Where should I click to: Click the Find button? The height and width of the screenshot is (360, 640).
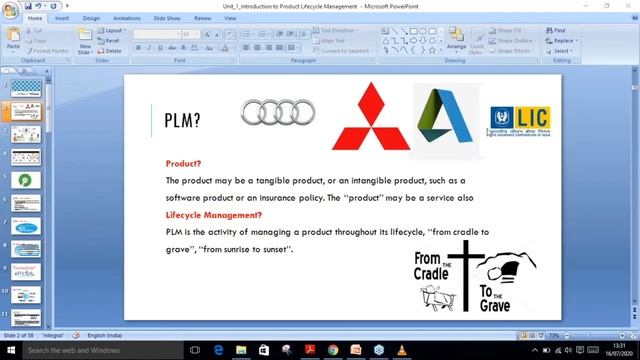556,31
